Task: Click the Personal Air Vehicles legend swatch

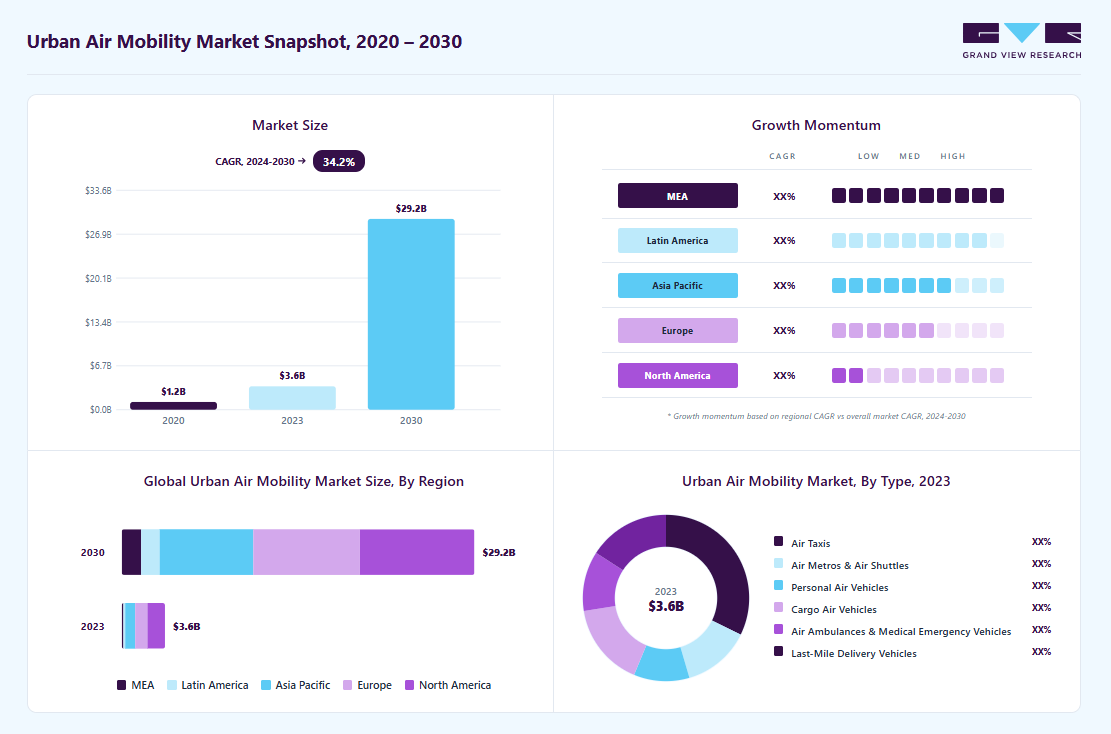Action: click(x=778, y=585)
